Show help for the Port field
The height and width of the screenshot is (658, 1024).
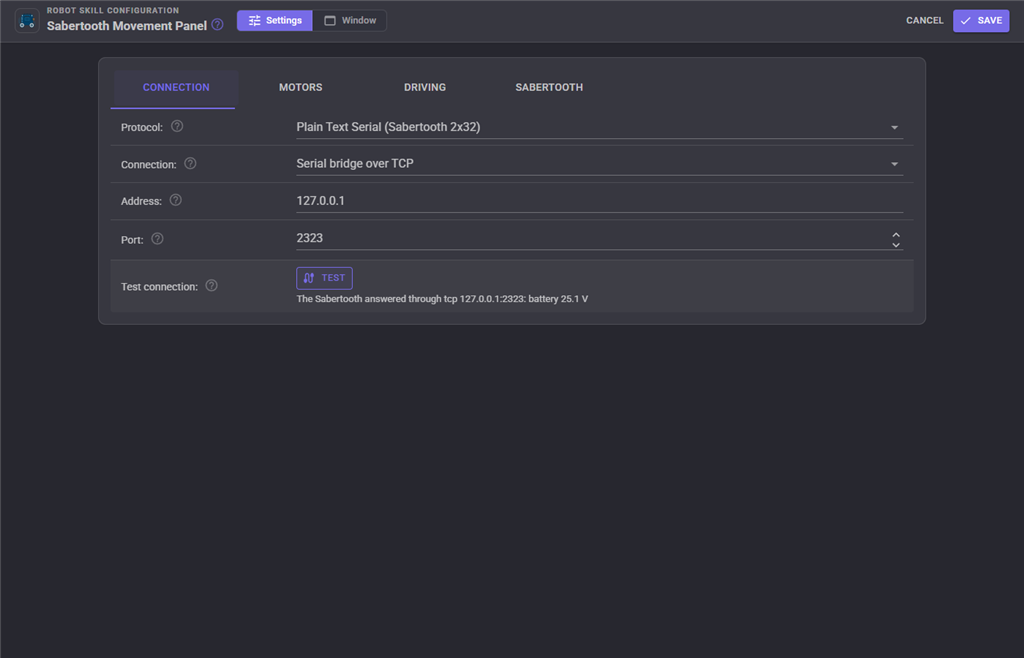tap(157, 239)
